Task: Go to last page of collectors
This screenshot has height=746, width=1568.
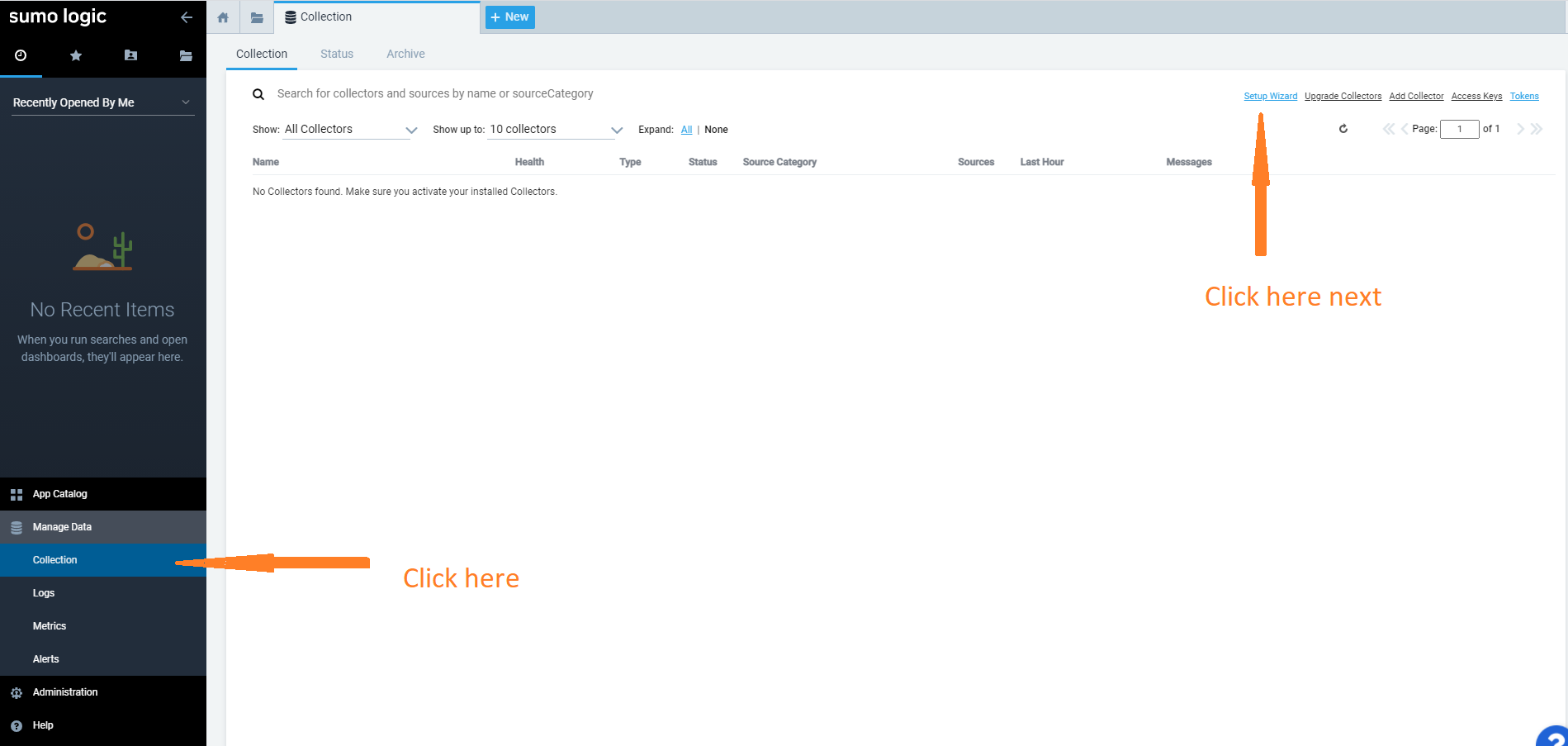Action: pos(1537,129)
